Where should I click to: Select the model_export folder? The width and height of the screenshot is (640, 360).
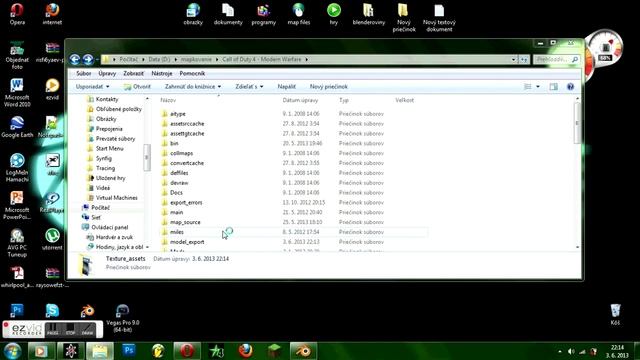[187, 242]
